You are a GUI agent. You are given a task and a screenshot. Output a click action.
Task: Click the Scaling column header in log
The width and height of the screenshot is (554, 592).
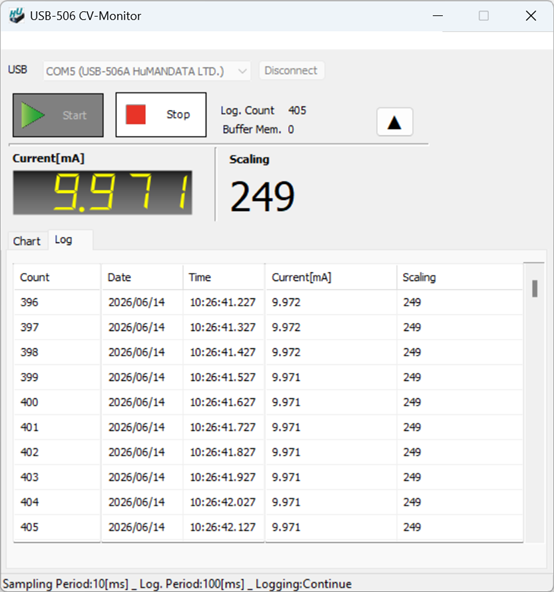(460, 277)
